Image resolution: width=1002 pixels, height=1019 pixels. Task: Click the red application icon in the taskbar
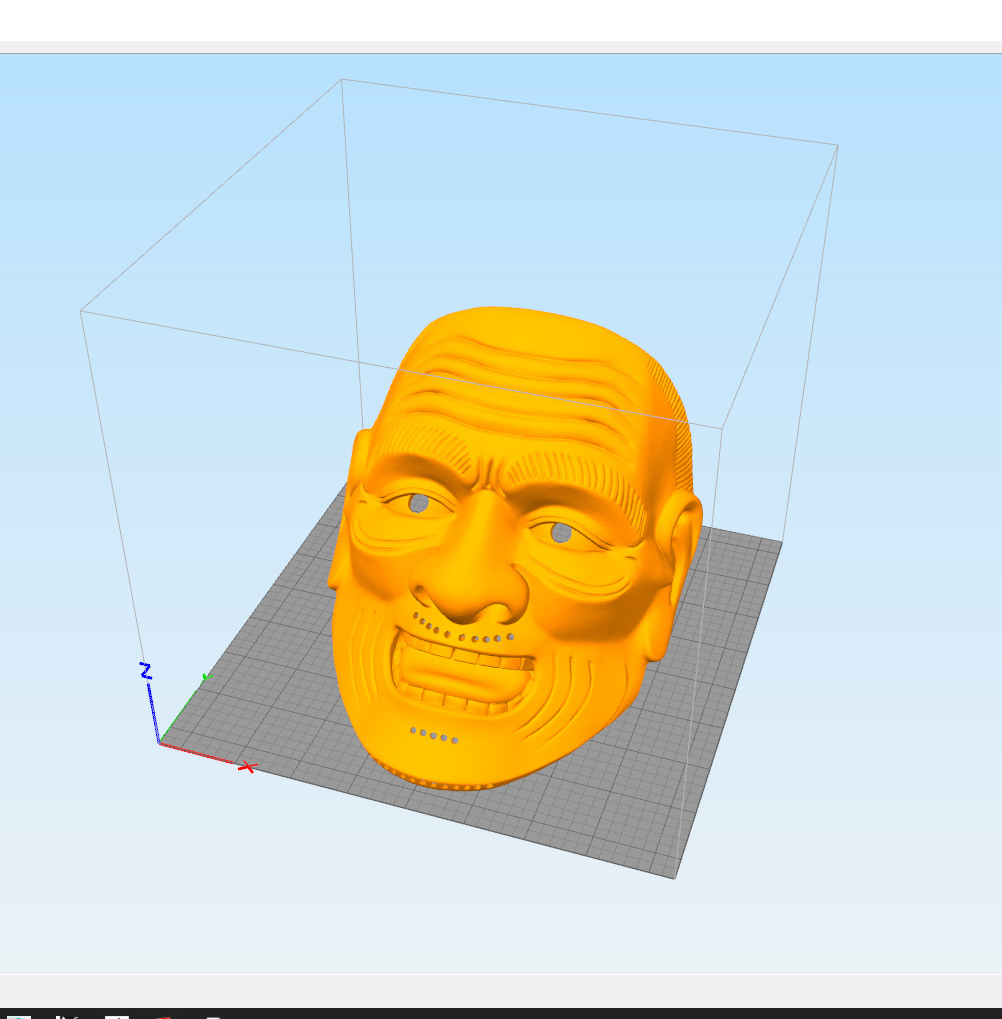tap(165, 1015)
